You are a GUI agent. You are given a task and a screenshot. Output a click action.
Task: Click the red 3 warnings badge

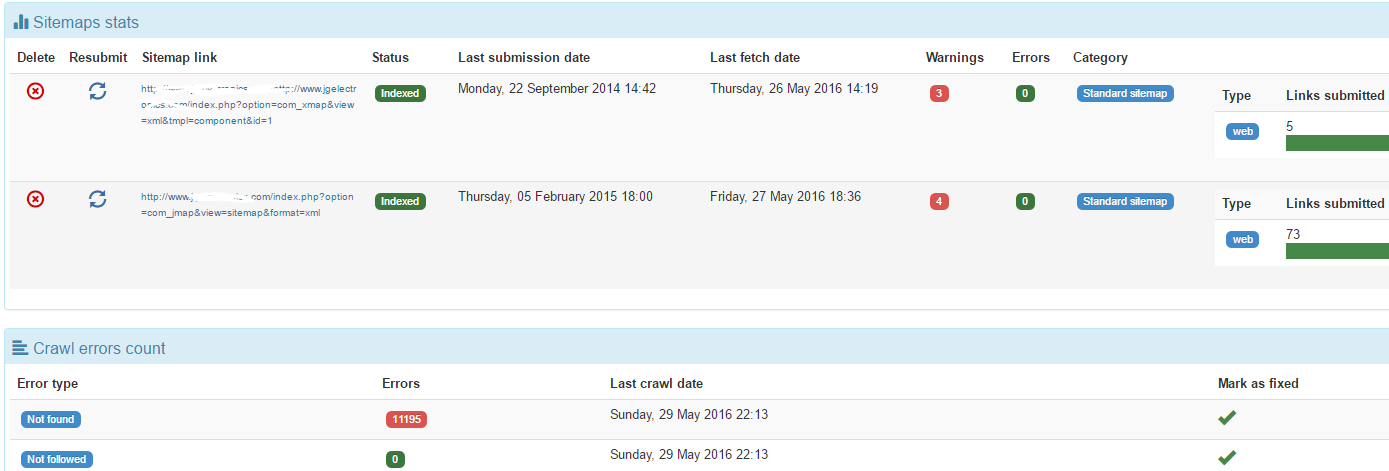click(939, 94)
